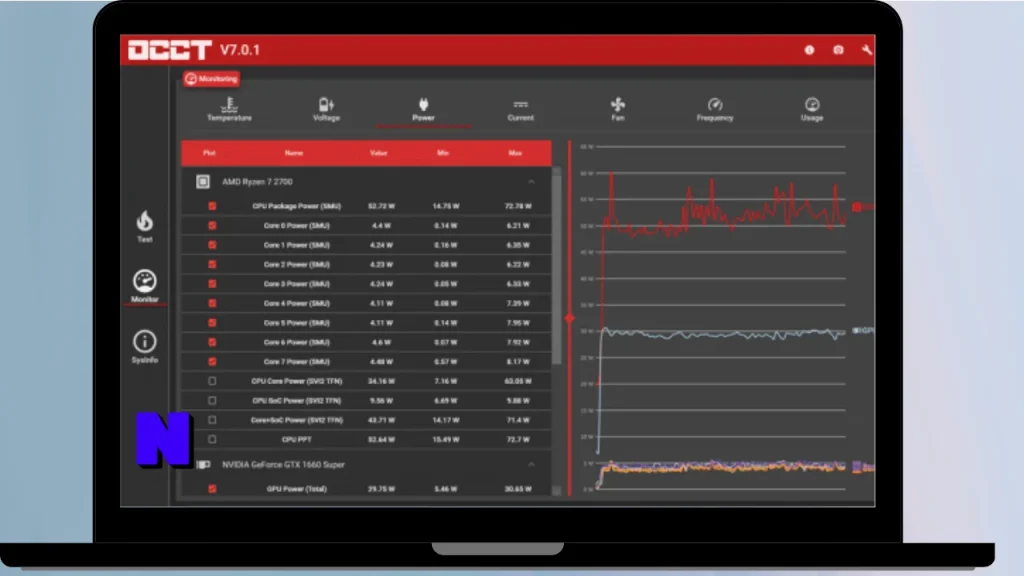Enable plot for CPU Core Power (SVI2 TFN)
Screen dimensions: 1024x576
212,381
